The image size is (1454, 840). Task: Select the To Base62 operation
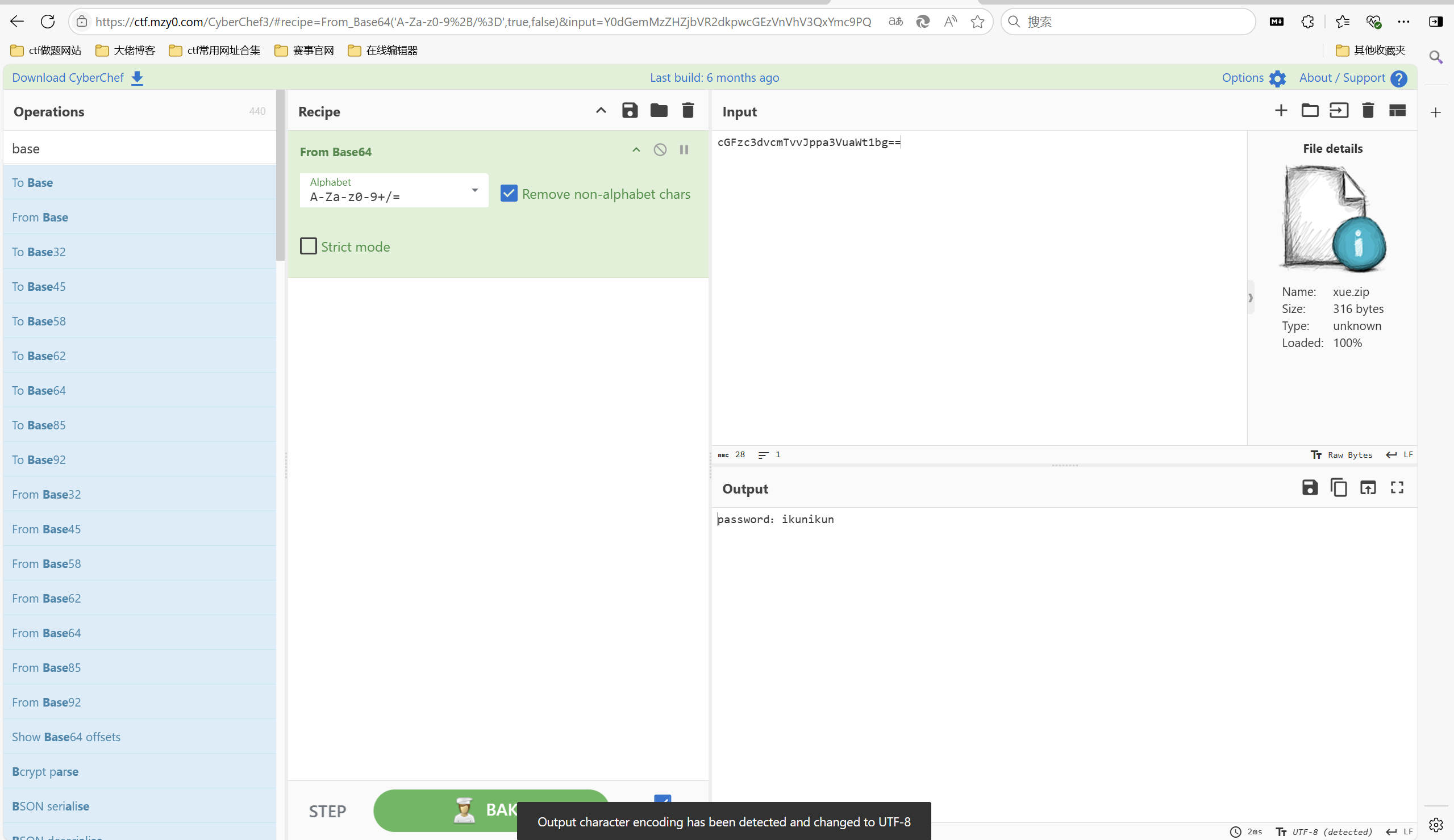point(140,356)
